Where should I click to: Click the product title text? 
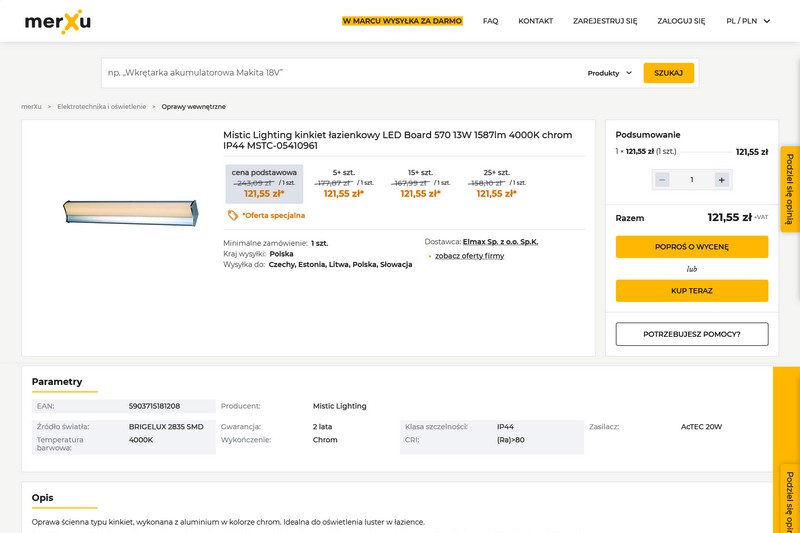[397, 140]
